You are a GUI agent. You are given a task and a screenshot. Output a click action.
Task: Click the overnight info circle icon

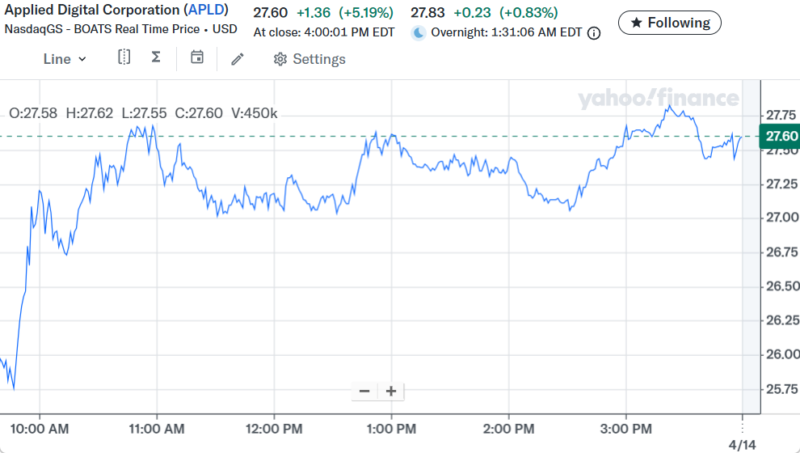coord(594,33)
